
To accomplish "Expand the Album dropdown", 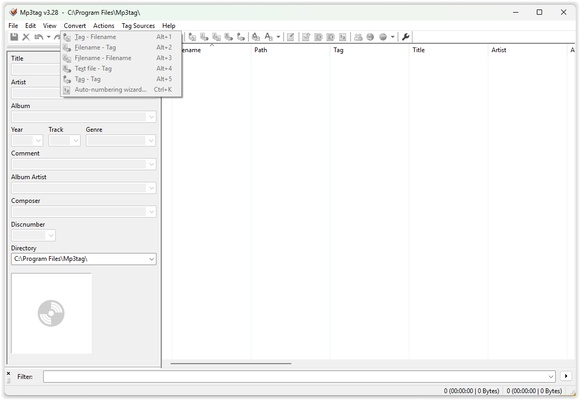I will point(151,117).
